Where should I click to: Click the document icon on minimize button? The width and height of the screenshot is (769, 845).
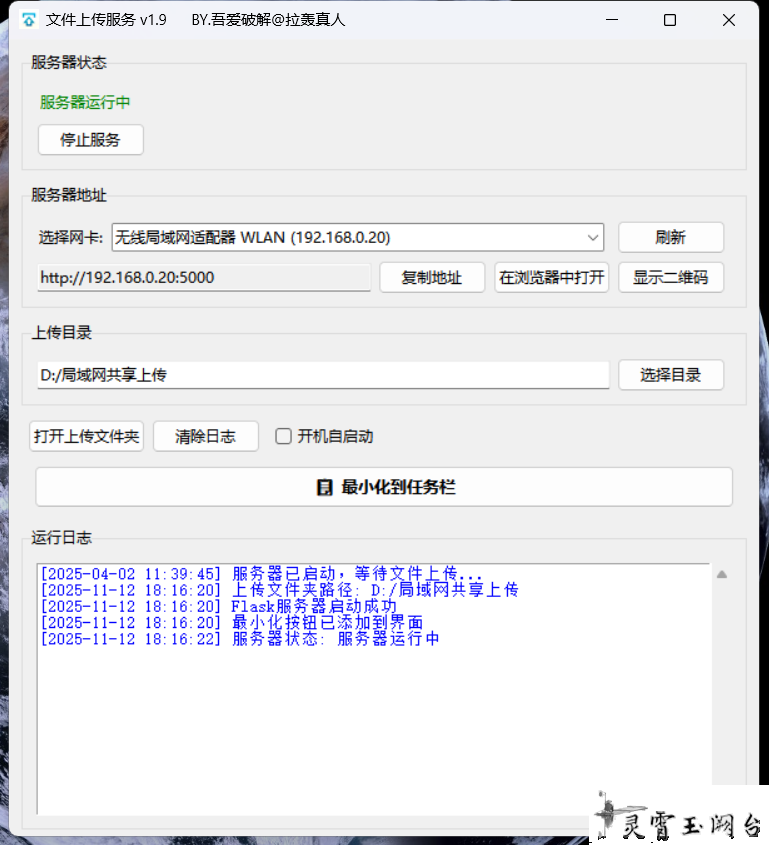click(324, 487)
